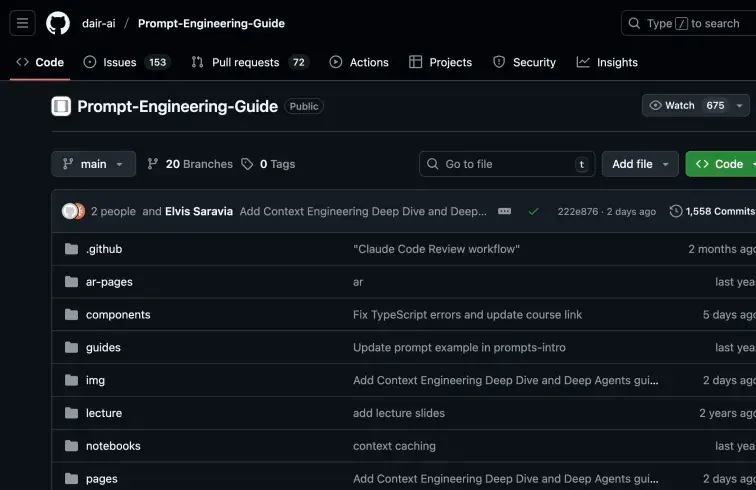Open the Actions tab
The height and width of the screenshot is (490, 756).
point(359,62)
